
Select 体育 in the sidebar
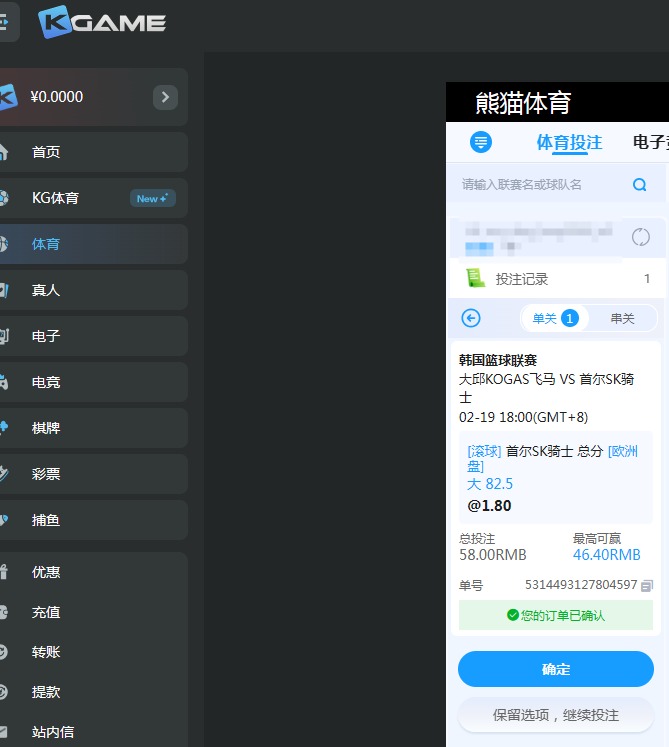[x=93, y=244]
